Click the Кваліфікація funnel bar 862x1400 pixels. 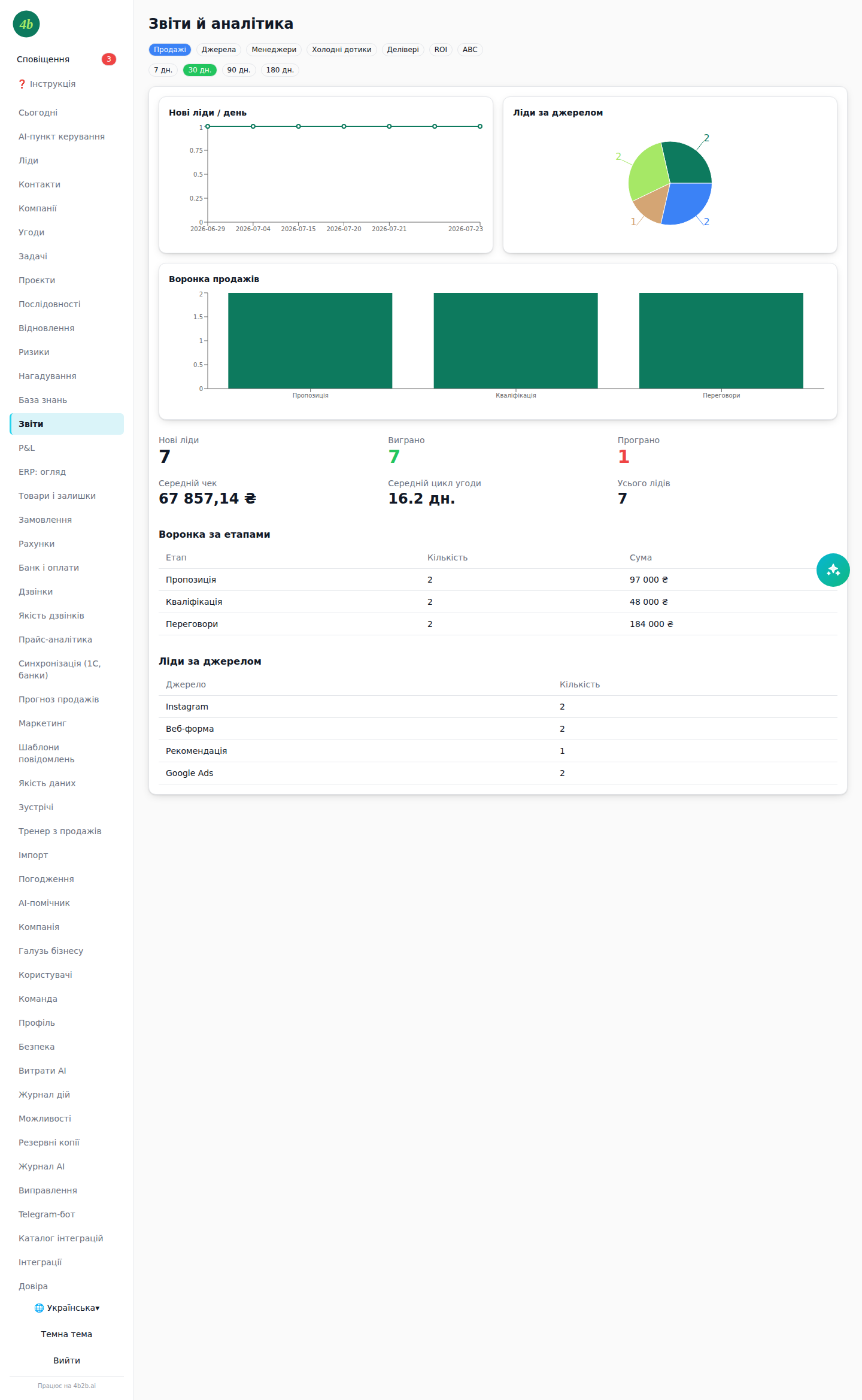515,341
